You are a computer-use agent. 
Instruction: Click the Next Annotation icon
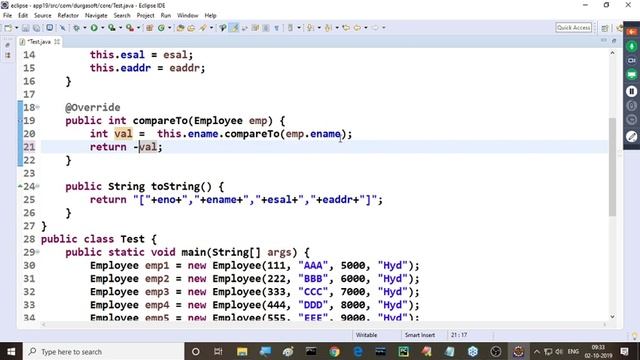(x=311, y=28)
